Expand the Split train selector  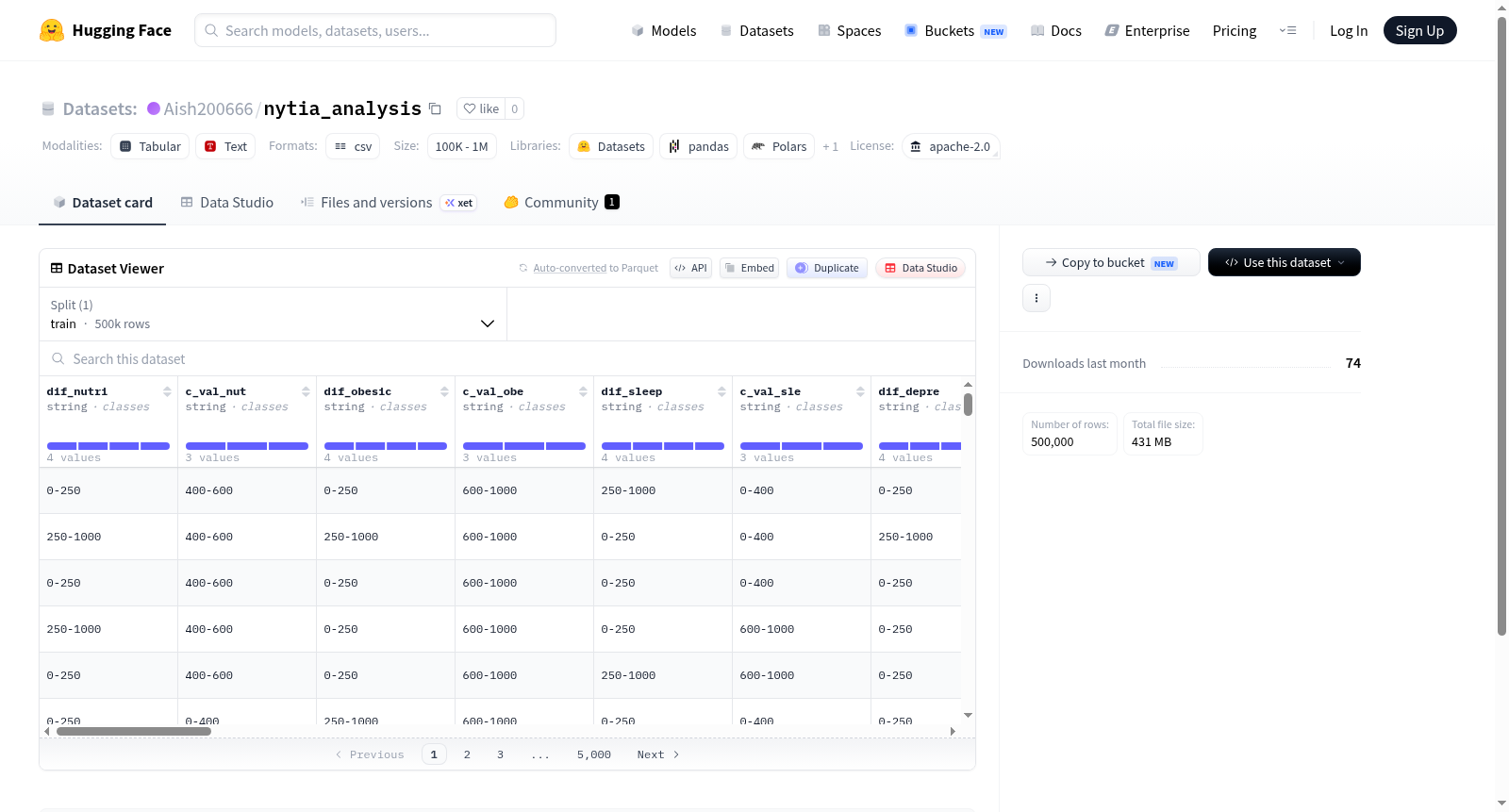click(273, 314)
